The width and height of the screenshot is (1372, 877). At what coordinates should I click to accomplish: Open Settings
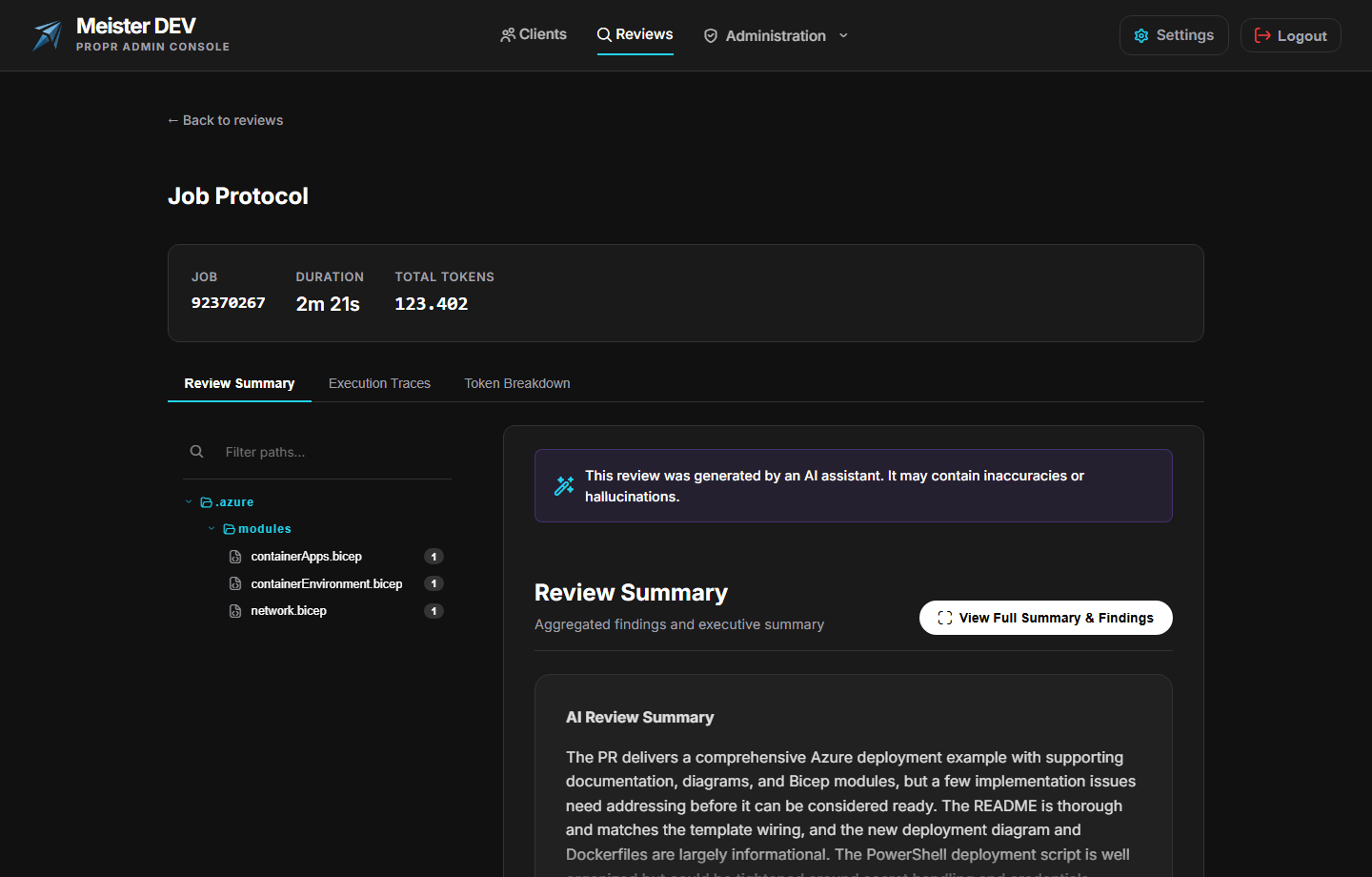click(1174, 35)
